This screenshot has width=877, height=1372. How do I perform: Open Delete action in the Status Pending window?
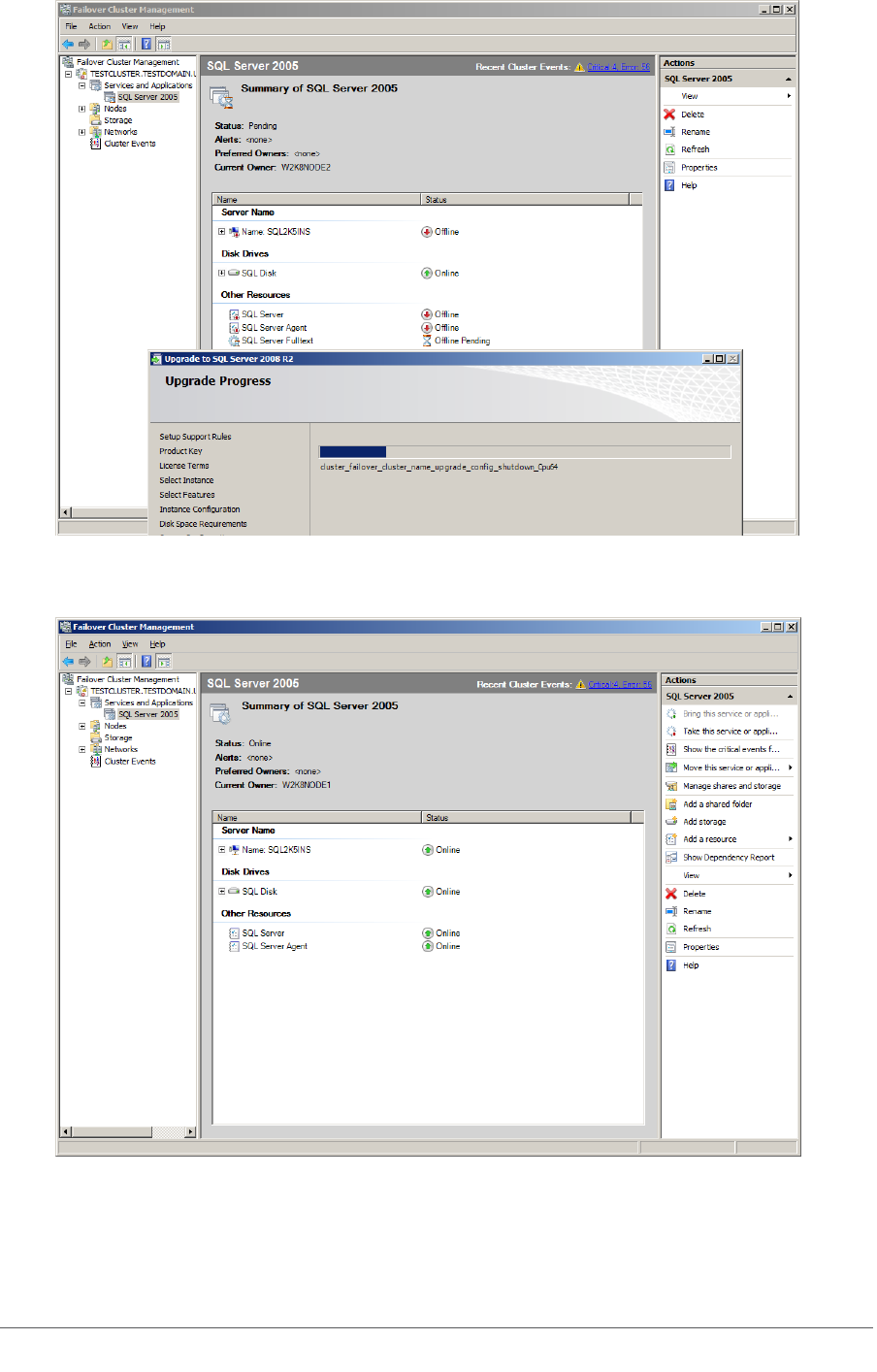tap(692, 114)
